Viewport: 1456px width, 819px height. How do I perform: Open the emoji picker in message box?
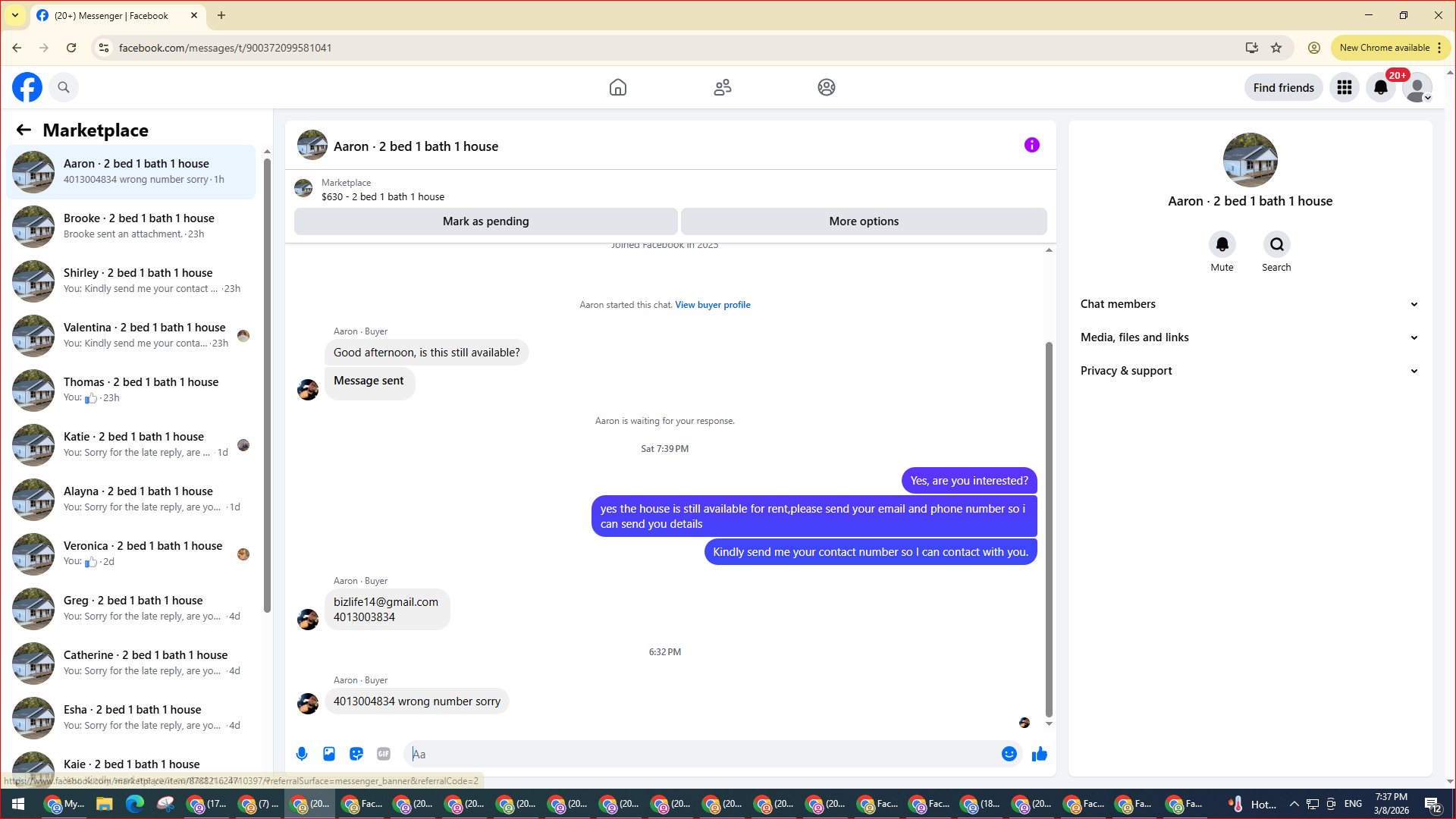(1009, 754)
